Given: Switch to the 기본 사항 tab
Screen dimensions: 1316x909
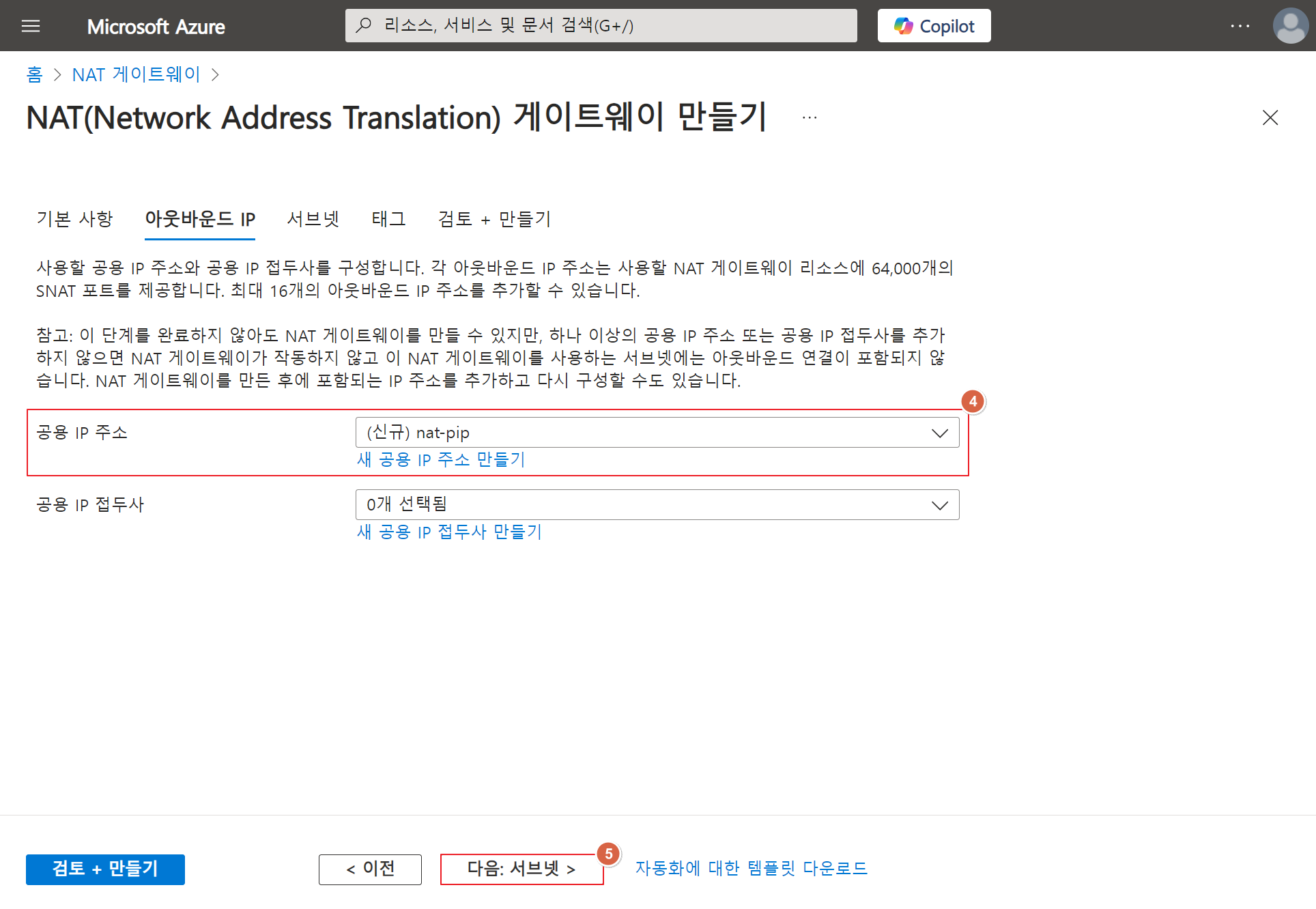Looking at the screenshot, I should click(74, 219).
